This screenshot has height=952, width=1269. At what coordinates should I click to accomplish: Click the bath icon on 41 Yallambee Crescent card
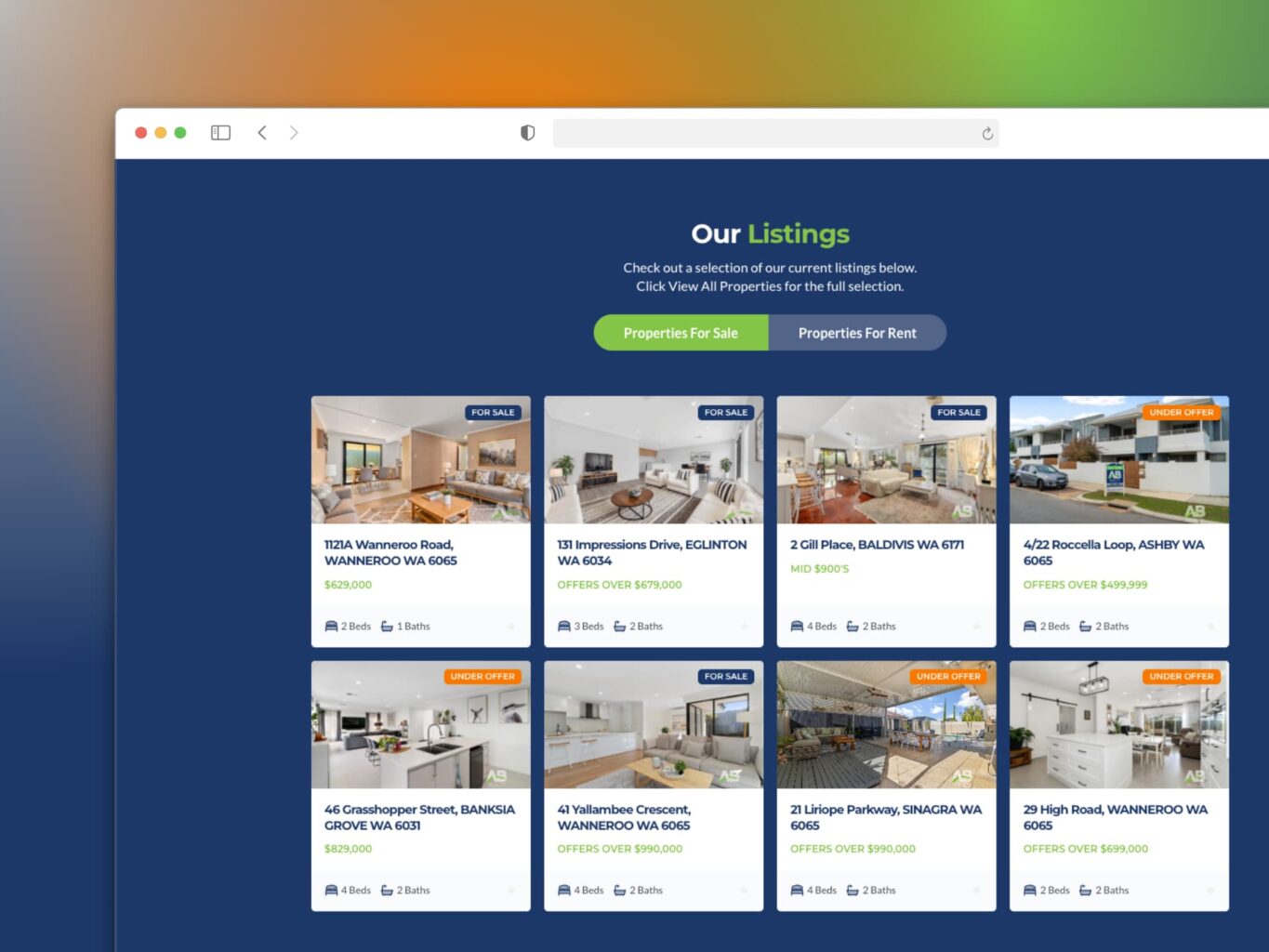tap(619, 891)
